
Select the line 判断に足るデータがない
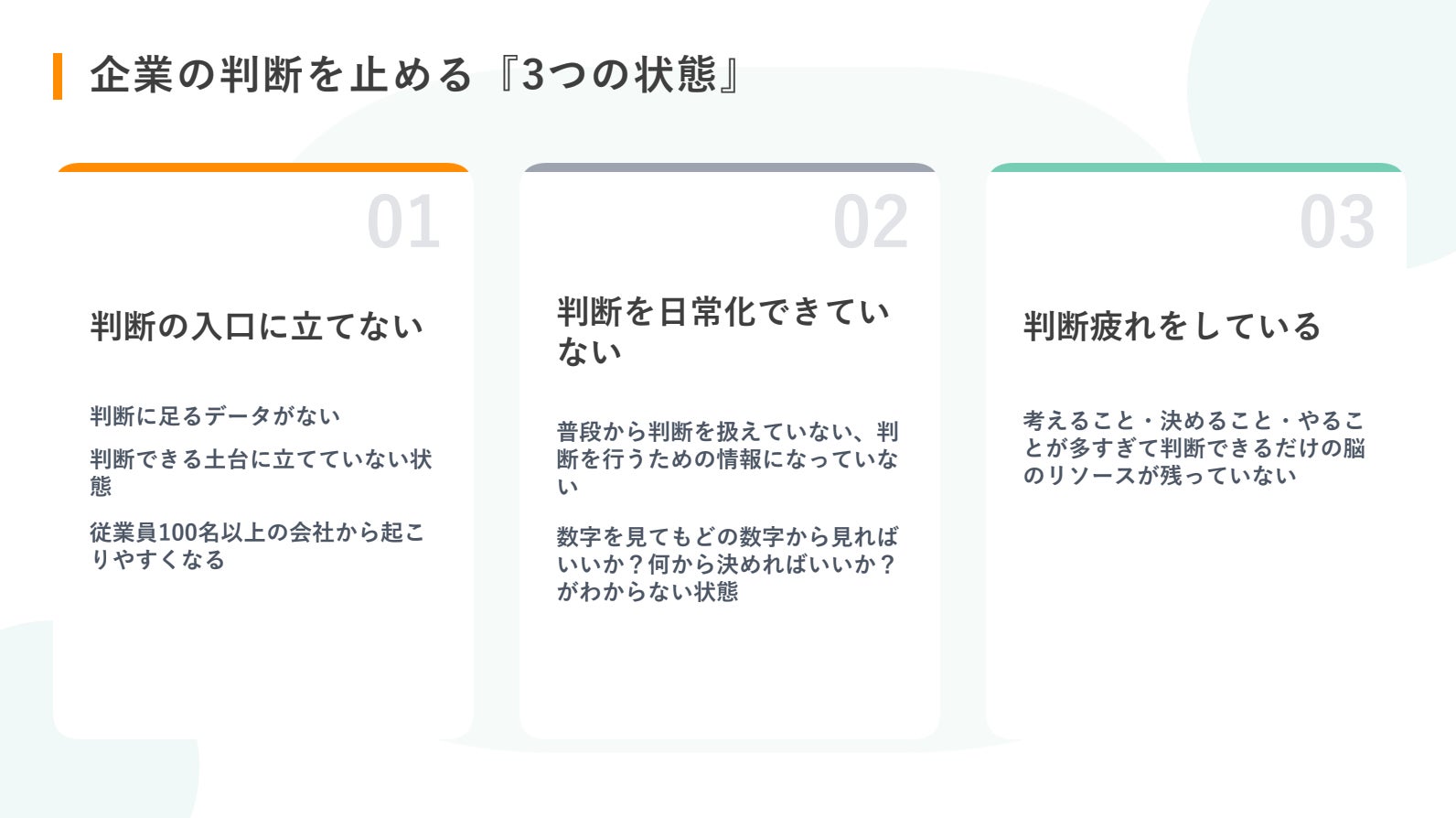(x=215, y=416)
